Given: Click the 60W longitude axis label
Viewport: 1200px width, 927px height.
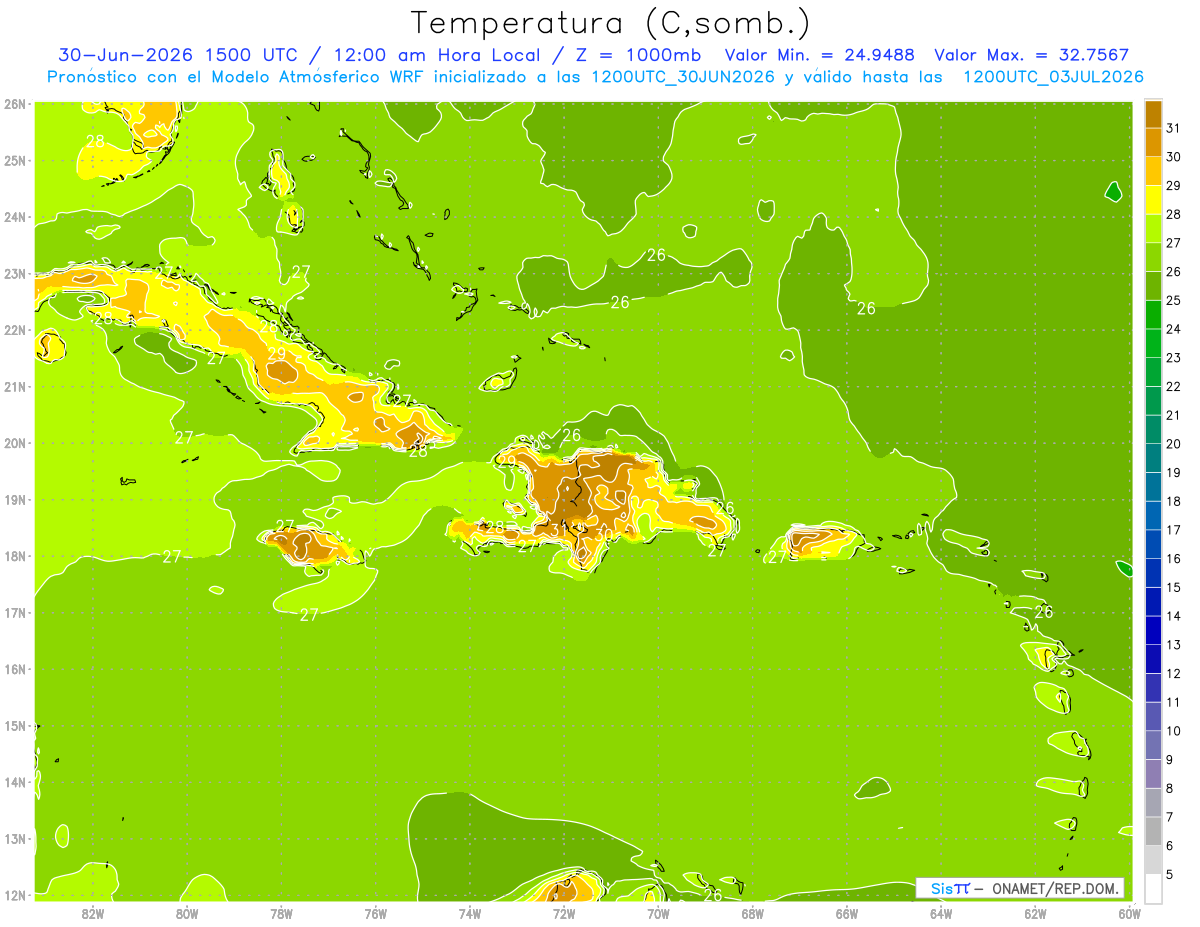Looking at the screenshot, I should point(1129,913).
